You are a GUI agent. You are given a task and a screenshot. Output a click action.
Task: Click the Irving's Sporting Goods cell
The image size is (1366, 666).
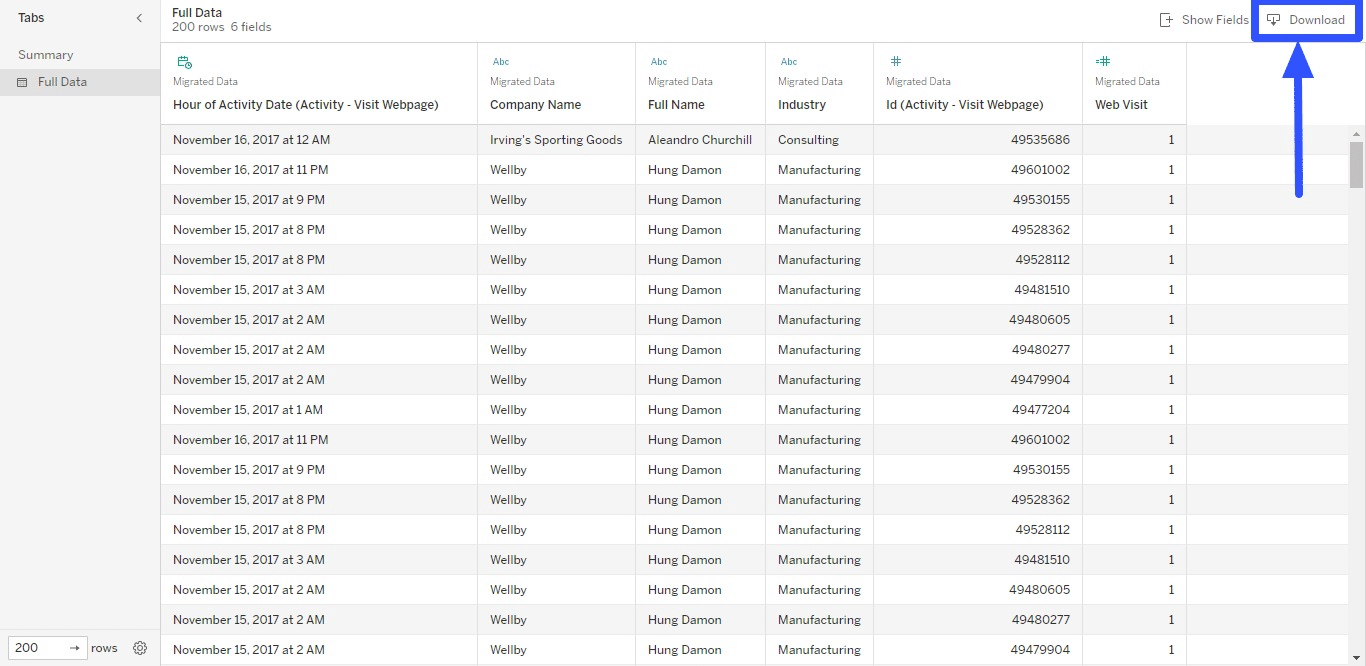tap(557, 140)
